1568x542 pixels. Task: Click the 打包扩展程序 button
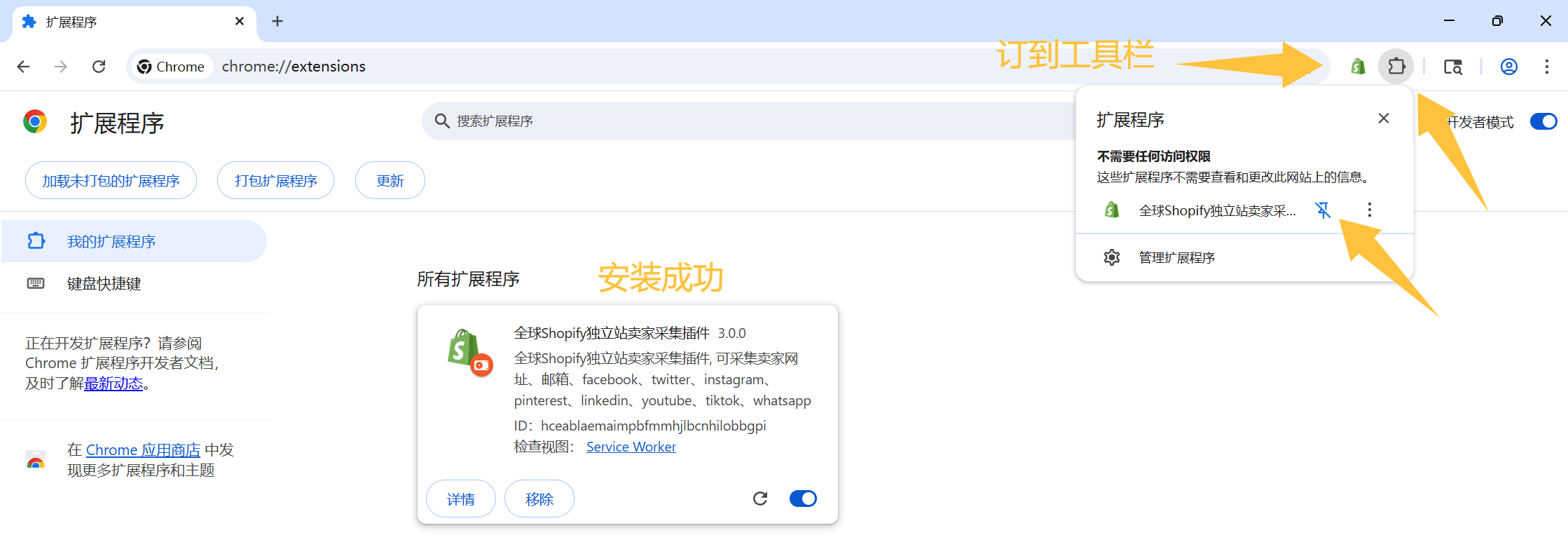coord(275,181)
